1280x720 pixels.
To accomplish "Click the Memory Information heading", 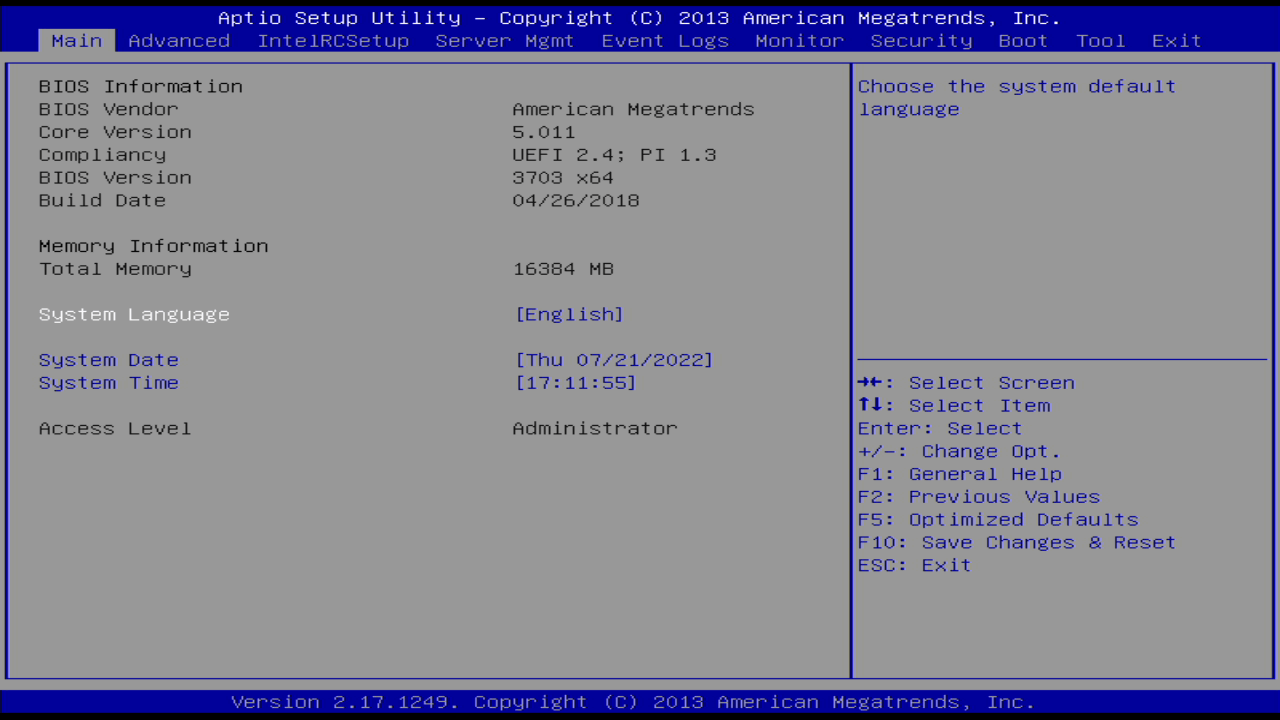I will tap(154, 246).
